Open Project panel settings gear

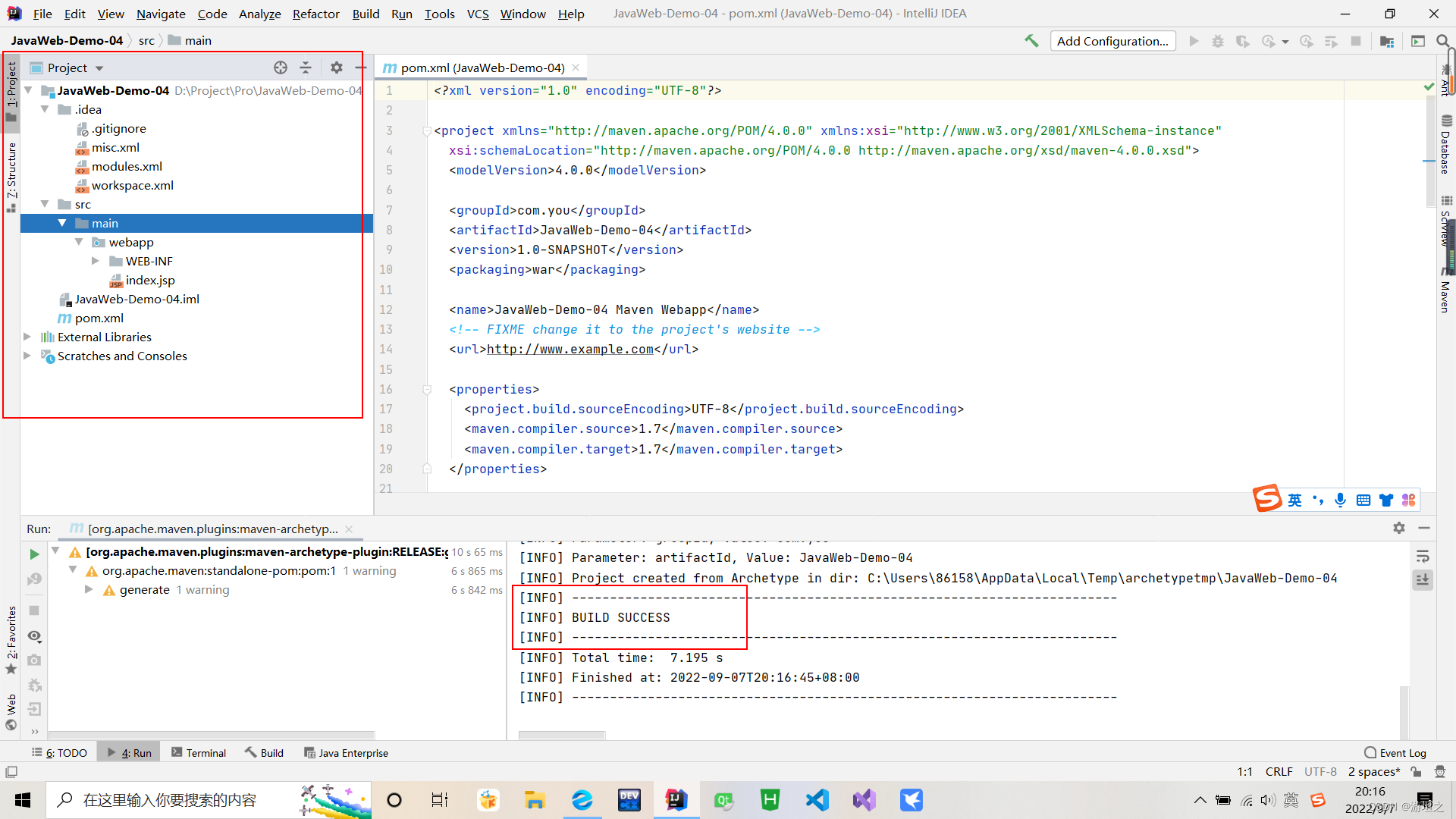(x=337, y=67)
